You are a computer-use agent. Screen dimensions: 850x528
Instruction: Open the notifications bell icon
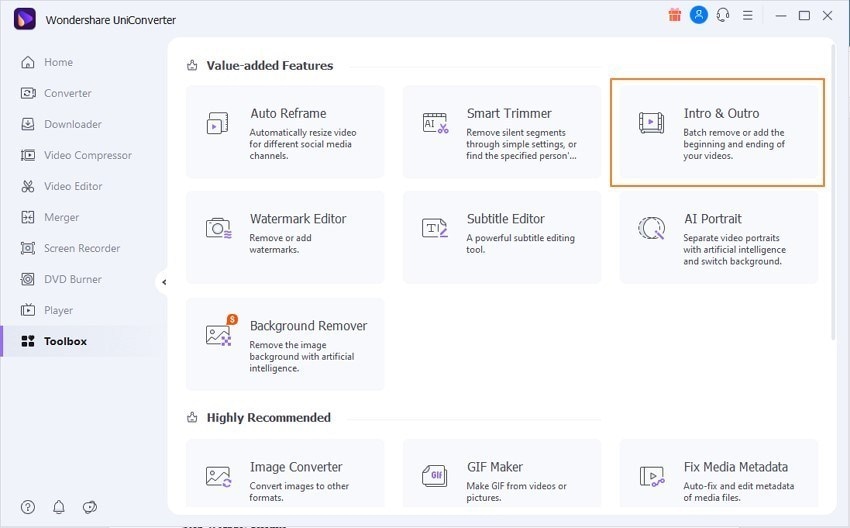(x=59, y=507)
